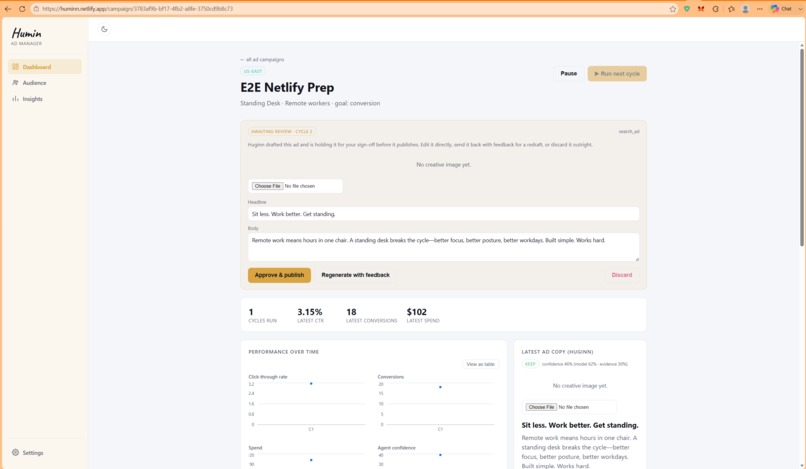806x469 pixels.
Task: Discard the drafted ad
Action: coord(621,275)
